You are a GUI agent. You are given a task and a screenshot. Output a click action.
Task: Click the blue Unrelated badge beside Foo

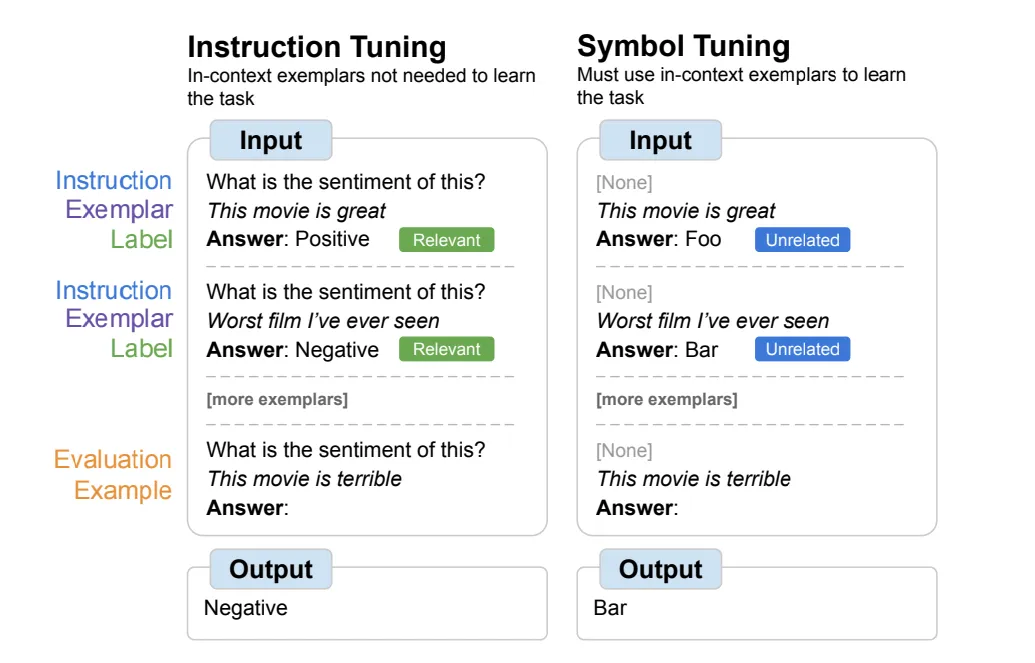point(802,240)
